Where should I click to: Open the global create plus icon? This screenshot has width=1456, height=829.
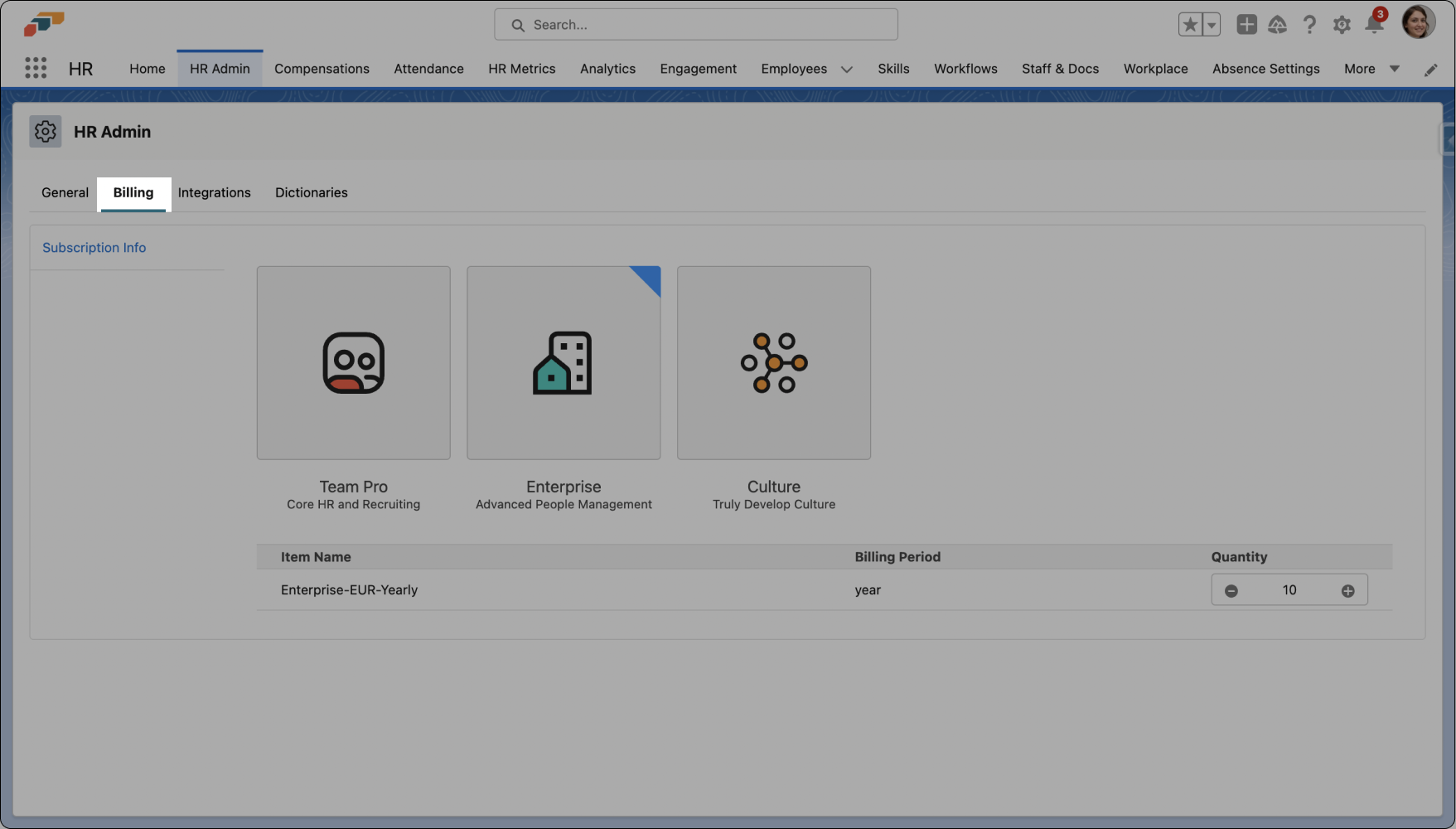(1246, 25)
